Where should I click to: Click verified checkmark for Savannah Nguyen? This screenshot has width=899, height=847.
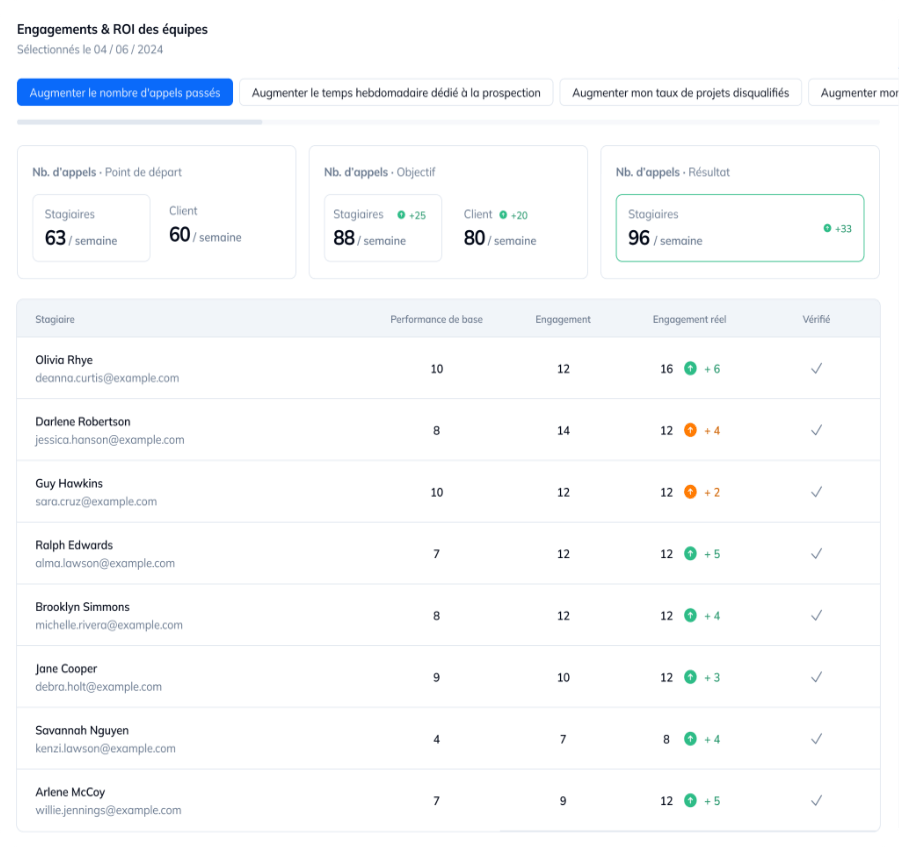coord(816,739)
